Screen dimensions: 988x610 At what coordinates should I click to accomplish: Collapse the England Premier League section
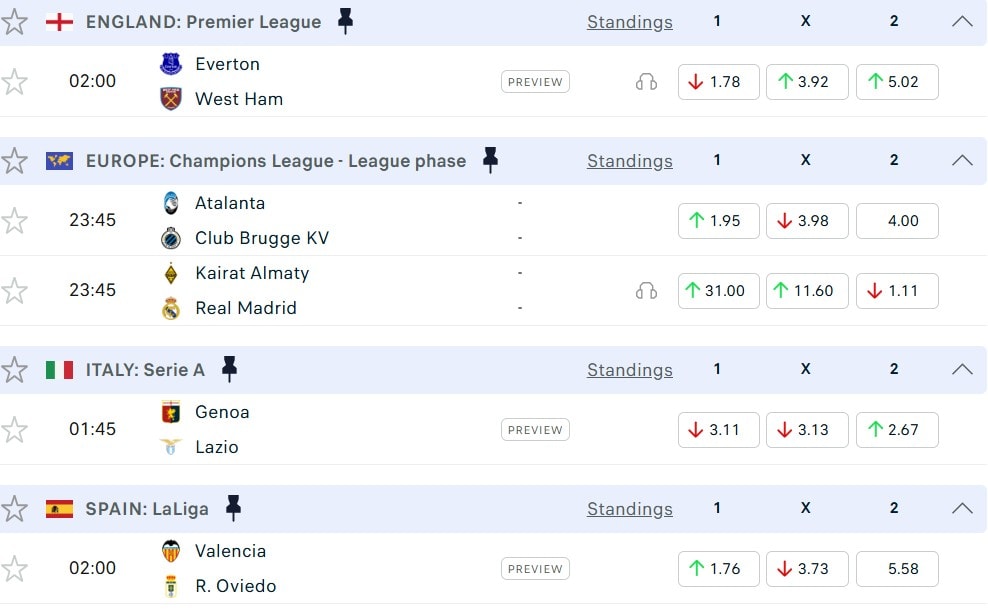[x=962, y=21]
